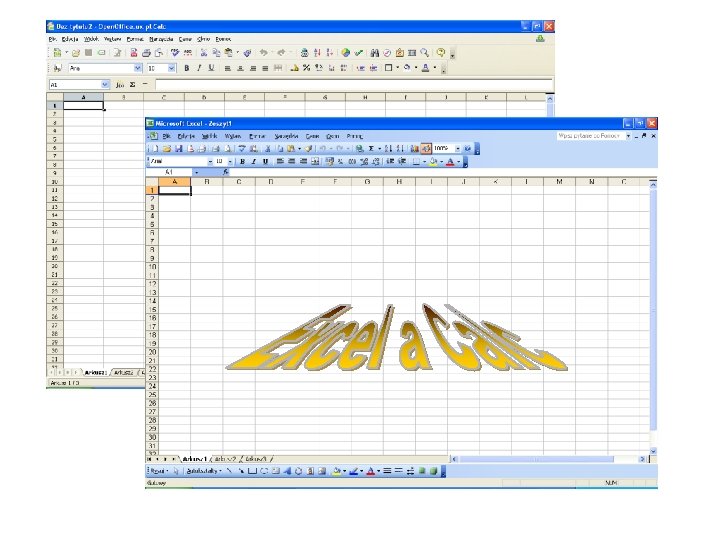The image size is (720, 540).
Task: Click Navigator compass icon in Calc toolbar
Action: click(387, 53)
